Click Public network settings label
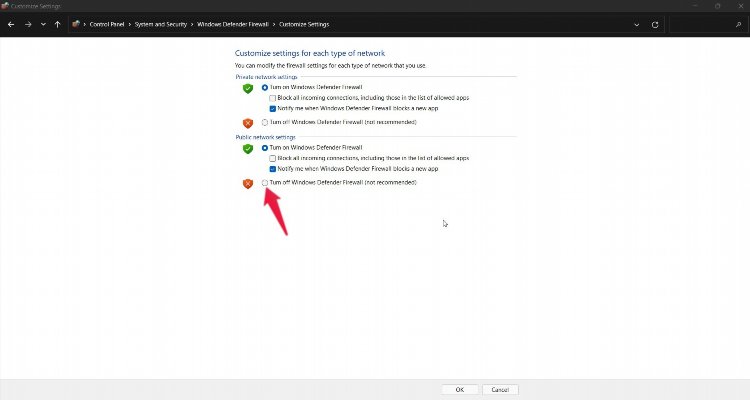Image resolution: width=750 pixels, height=400 pixels. coord(265,137)
